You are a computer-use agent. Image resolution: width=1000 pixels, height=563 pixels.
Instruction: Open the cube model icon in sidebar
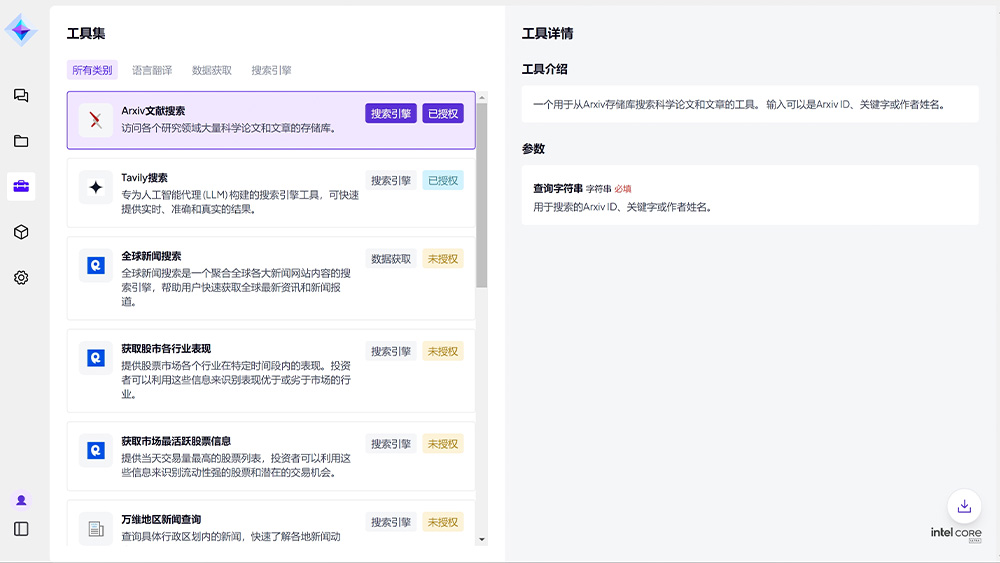pos(21,232)
